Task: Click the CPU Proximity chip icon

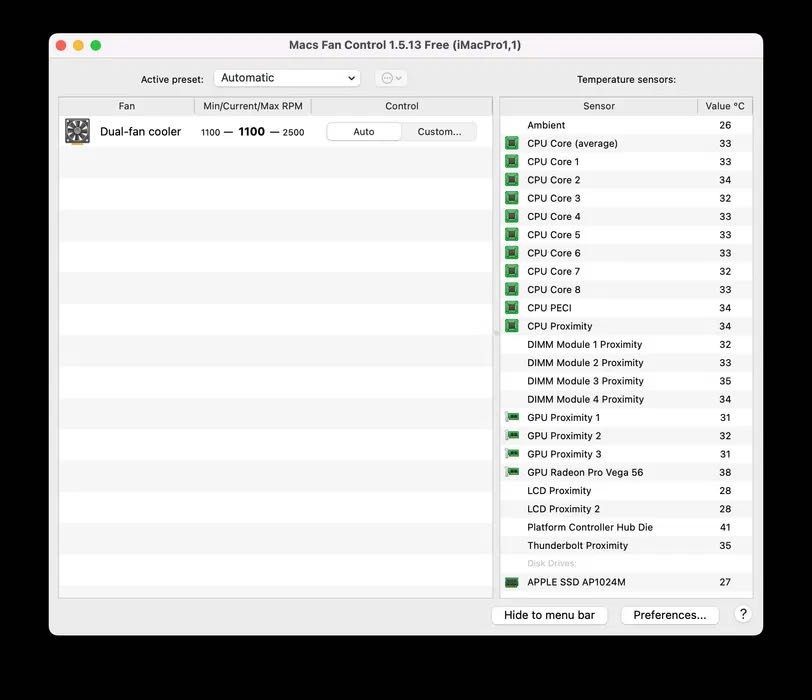Action: [512, 326]
